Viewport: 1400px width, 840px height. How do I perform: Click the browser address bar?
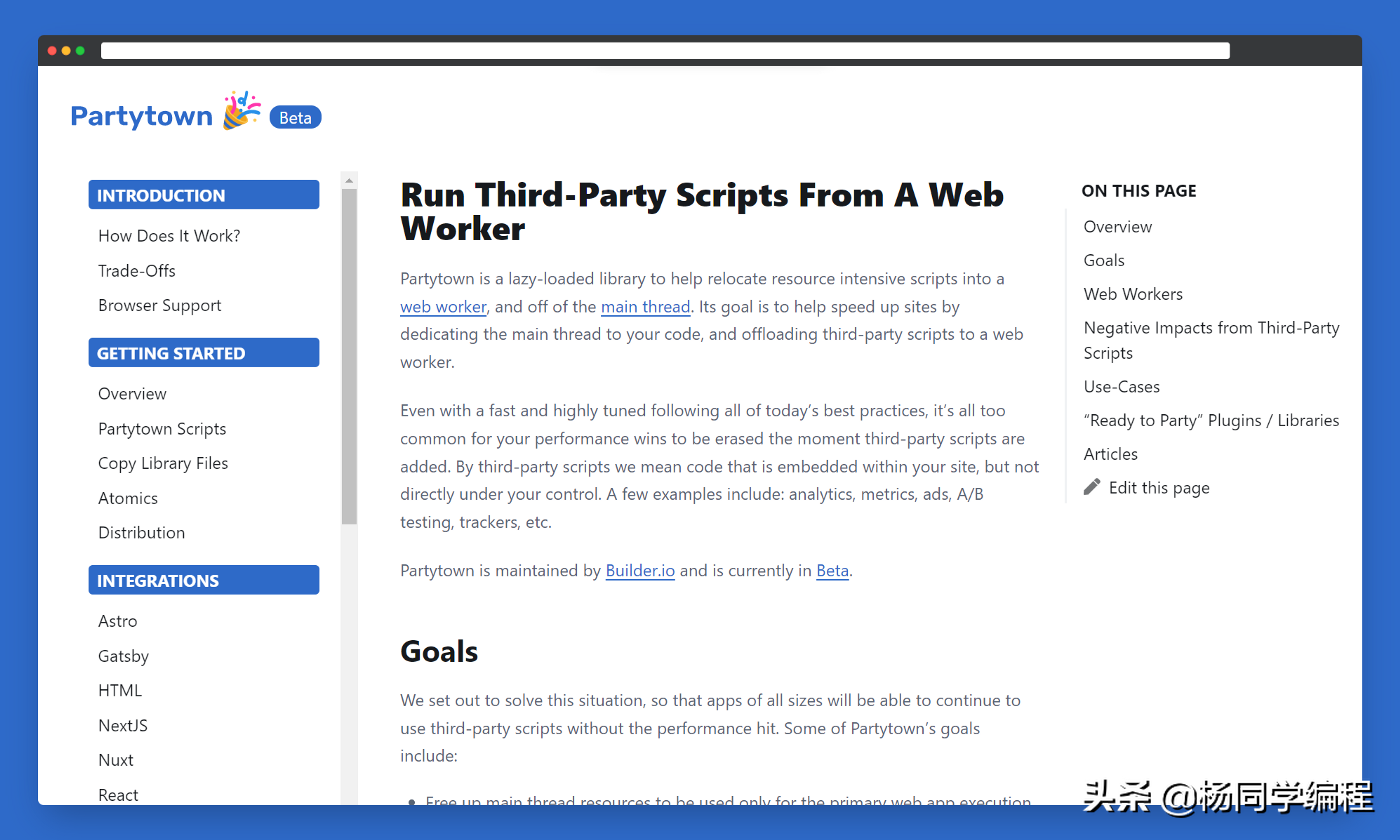click(665, 51)
